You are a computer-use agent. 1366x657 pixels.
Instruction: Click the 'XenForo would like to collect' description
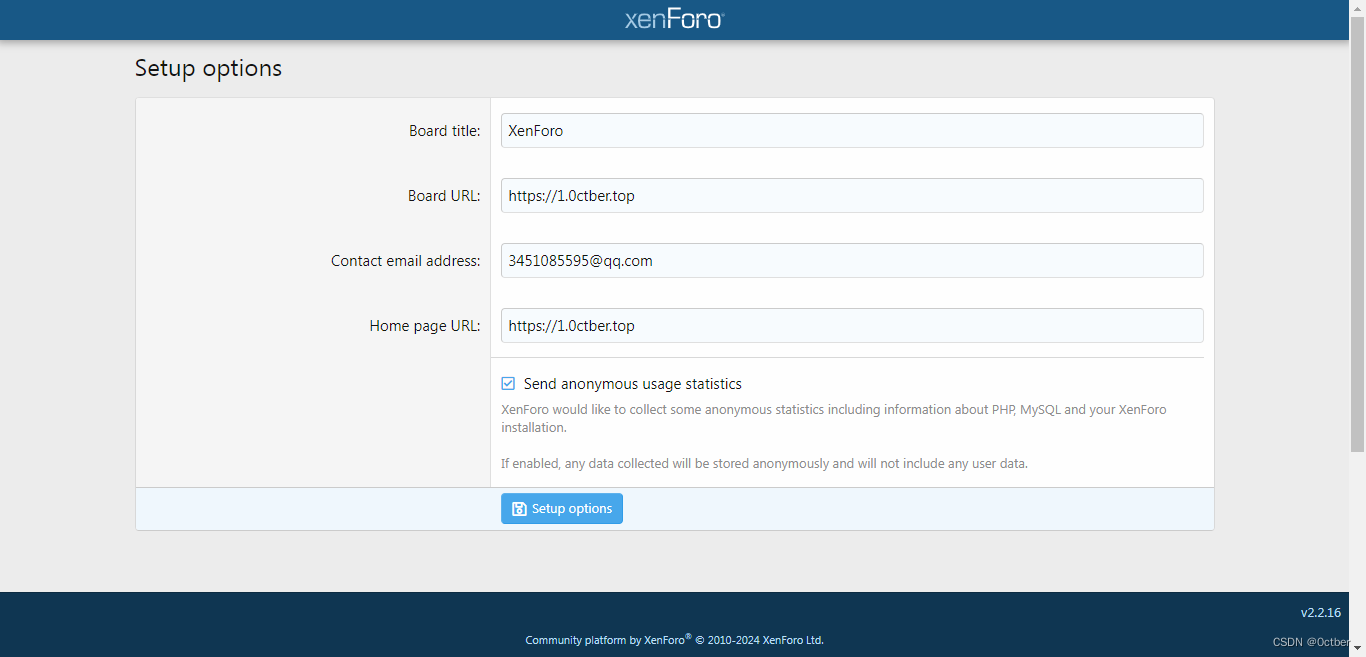coord(834,418)
